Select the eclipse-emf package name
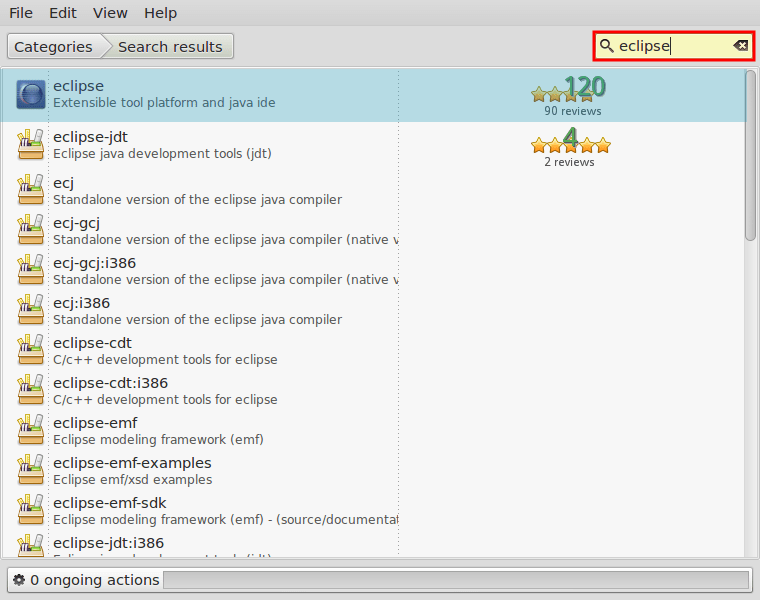 [95, 423]
